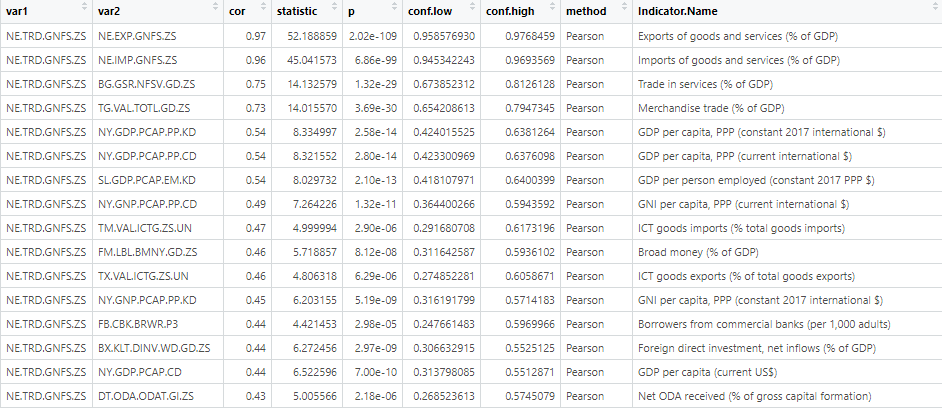Select the NE.IMP.GNFS.ZS cell in var2

click(x=138, y=60)
